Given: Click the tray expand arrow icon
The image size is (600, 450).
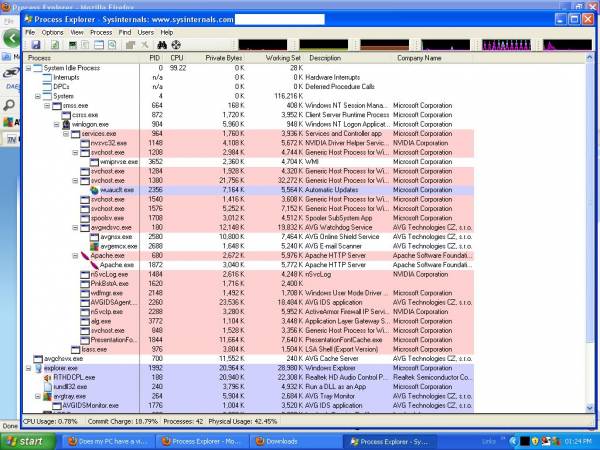Looking at the screenshot, I should tap(513, 441).
